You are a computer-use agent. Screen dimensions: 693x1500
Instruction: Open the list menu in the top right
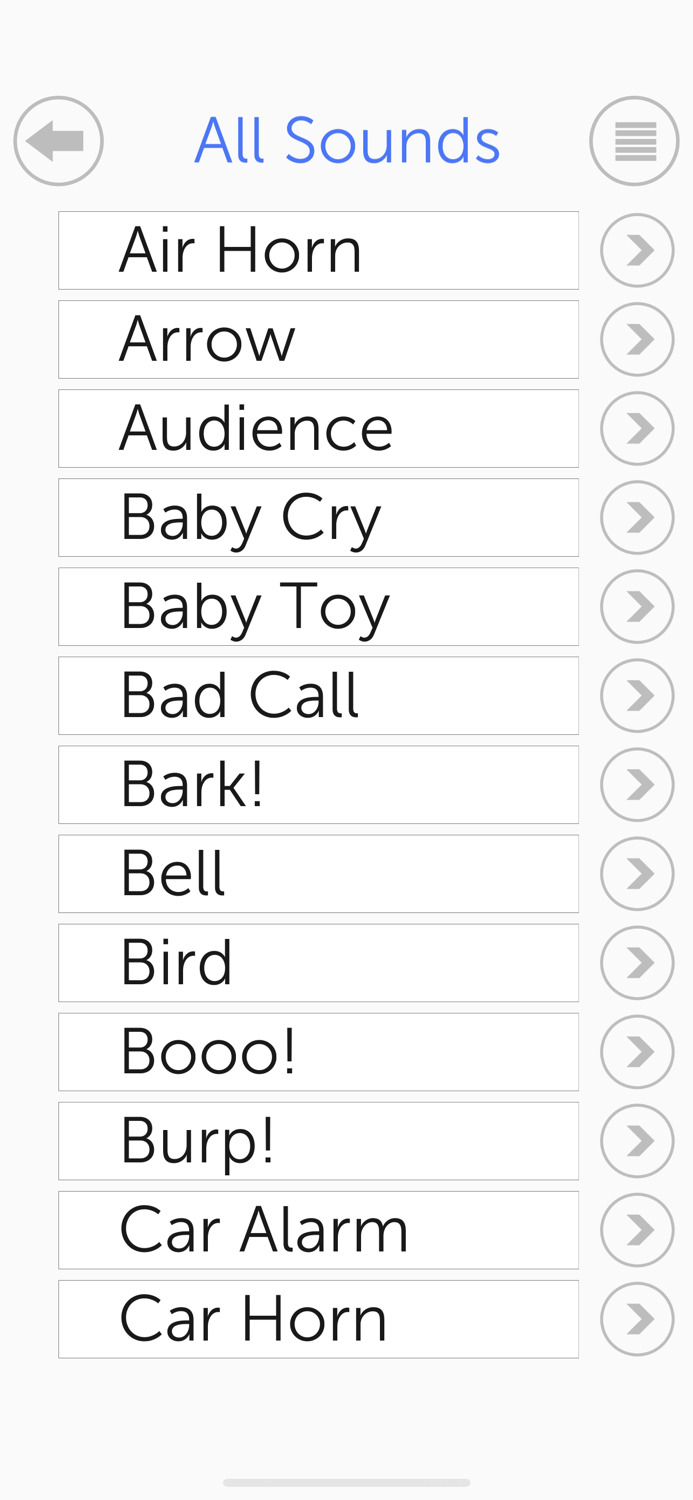pyautogui.click(x=635, y=141)
